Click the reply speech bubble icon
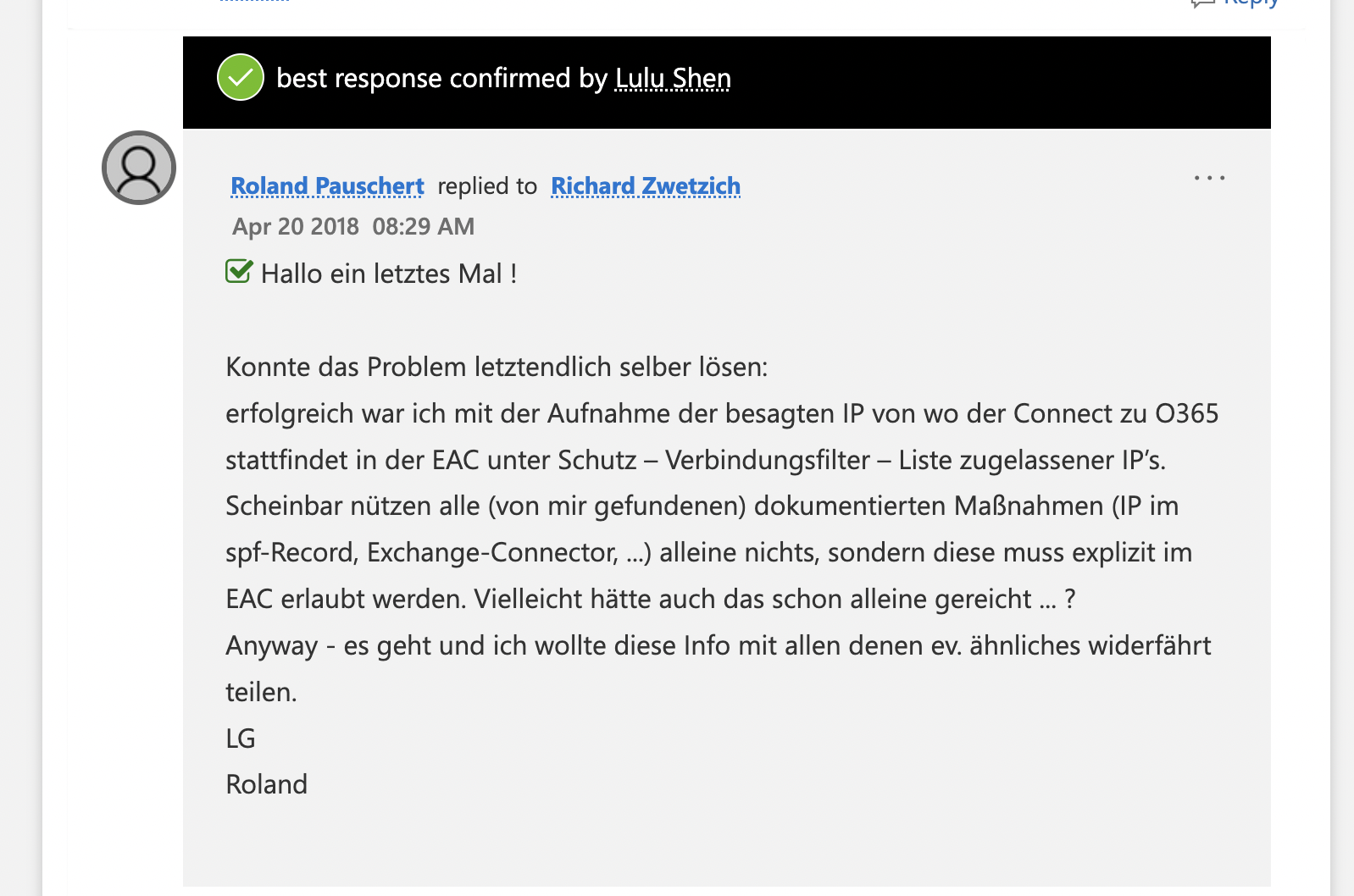 [x=1202, y=3]
